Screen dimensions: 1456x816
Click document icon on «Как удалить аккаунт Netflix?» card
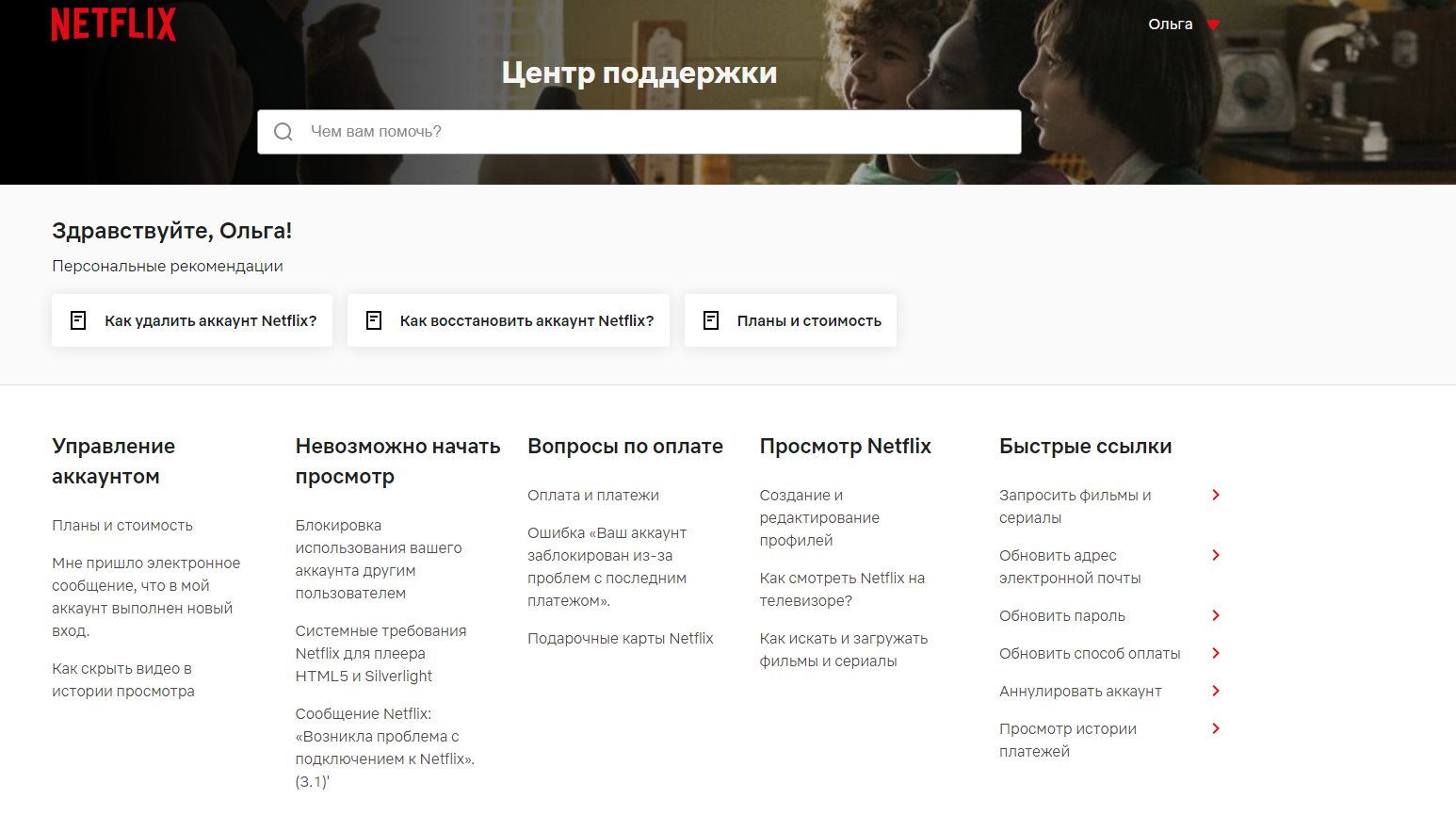tap(79, 320)
